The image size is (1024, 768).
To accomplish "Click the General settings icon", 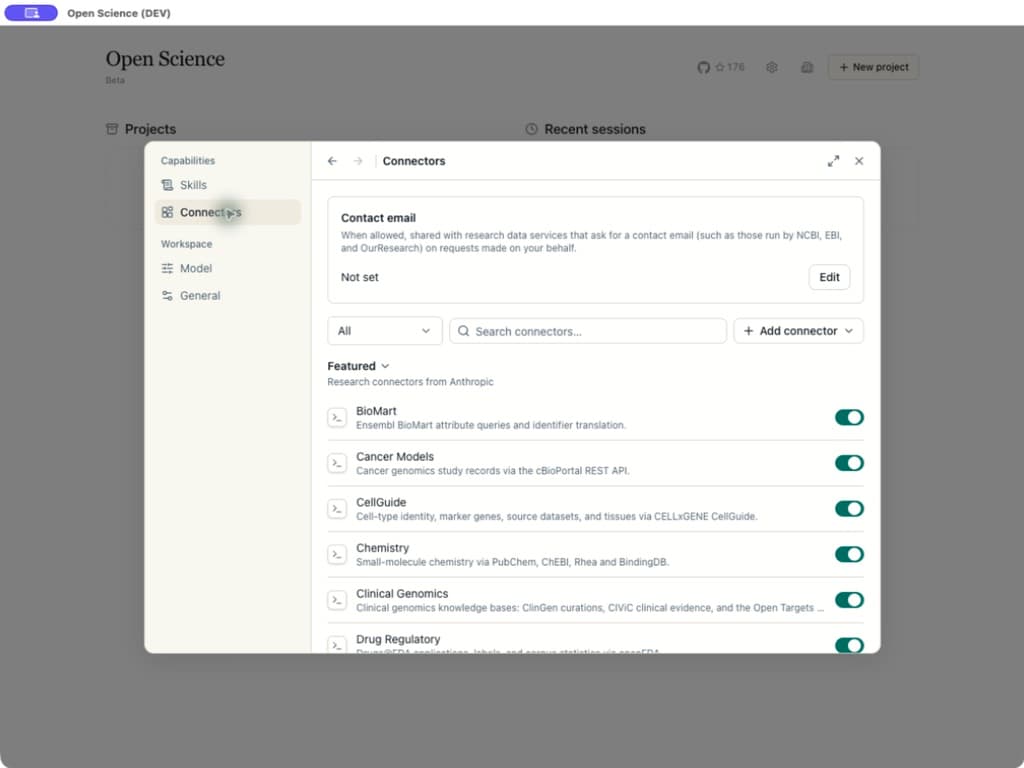I will click(167, 296).
